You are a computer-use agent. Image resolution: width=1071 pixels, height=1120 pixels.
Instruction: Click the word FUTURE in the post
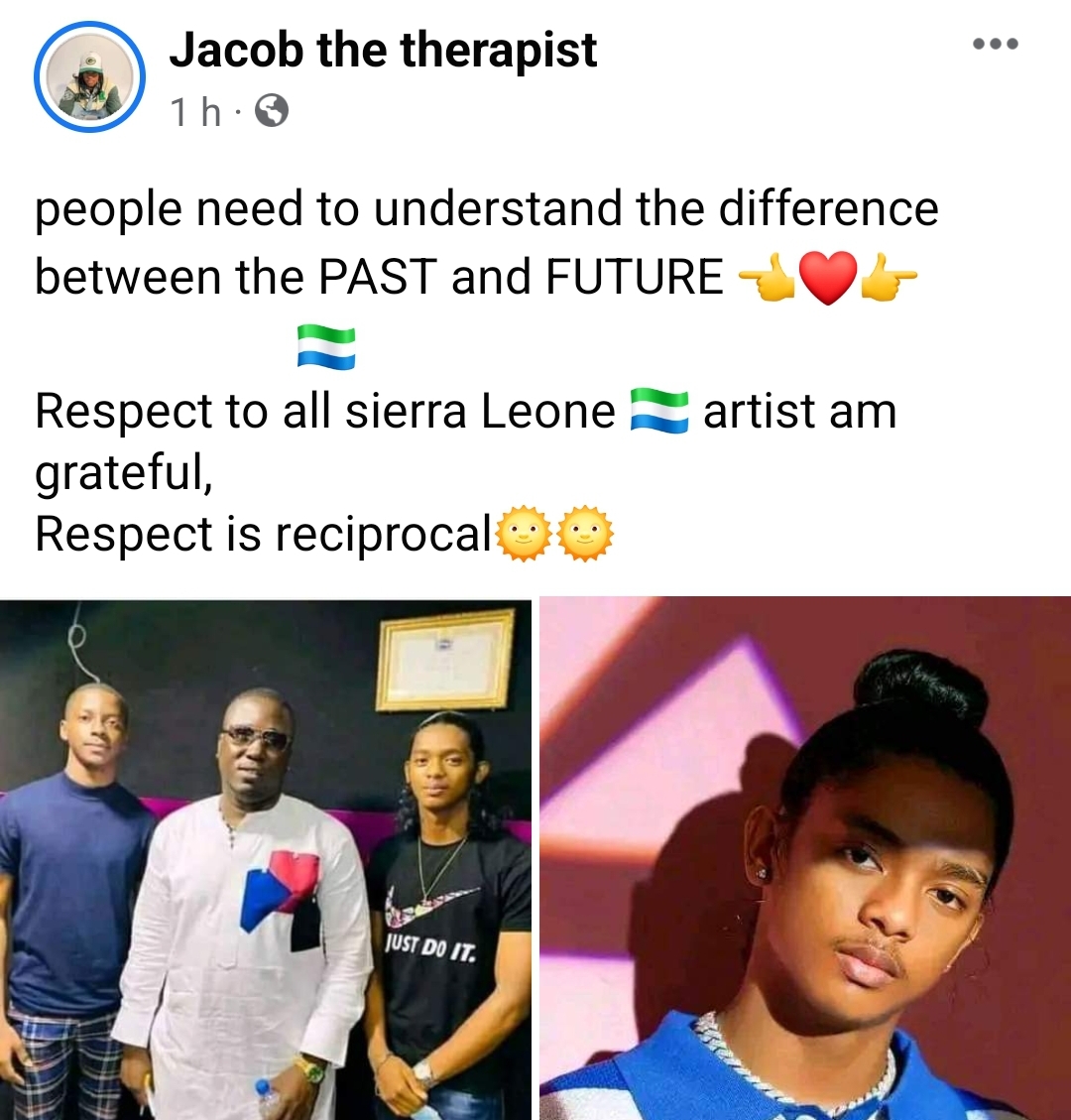coord(635,277)
